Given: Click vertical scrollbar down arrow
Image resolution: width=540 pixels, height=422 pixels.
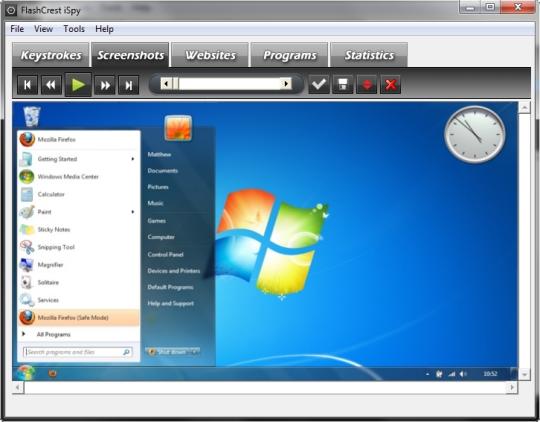Looking at the screenshot, I should (x=524, y=374).
